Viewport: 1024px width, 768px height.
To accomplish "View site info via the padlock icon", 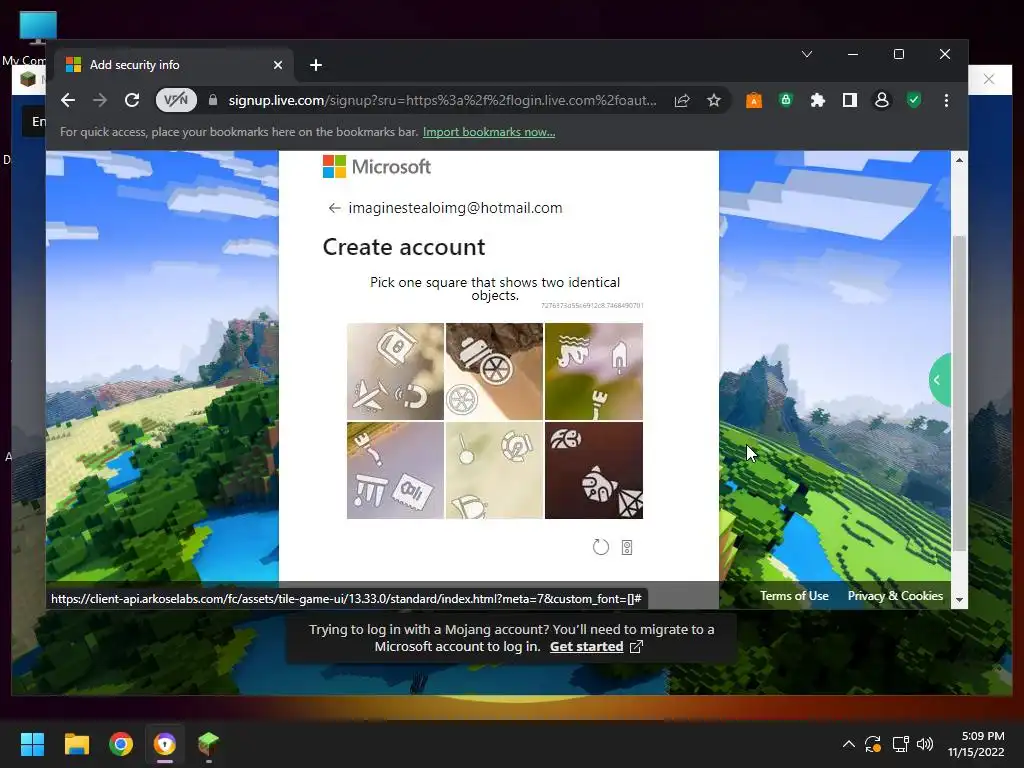I will (x=212, y=100).
